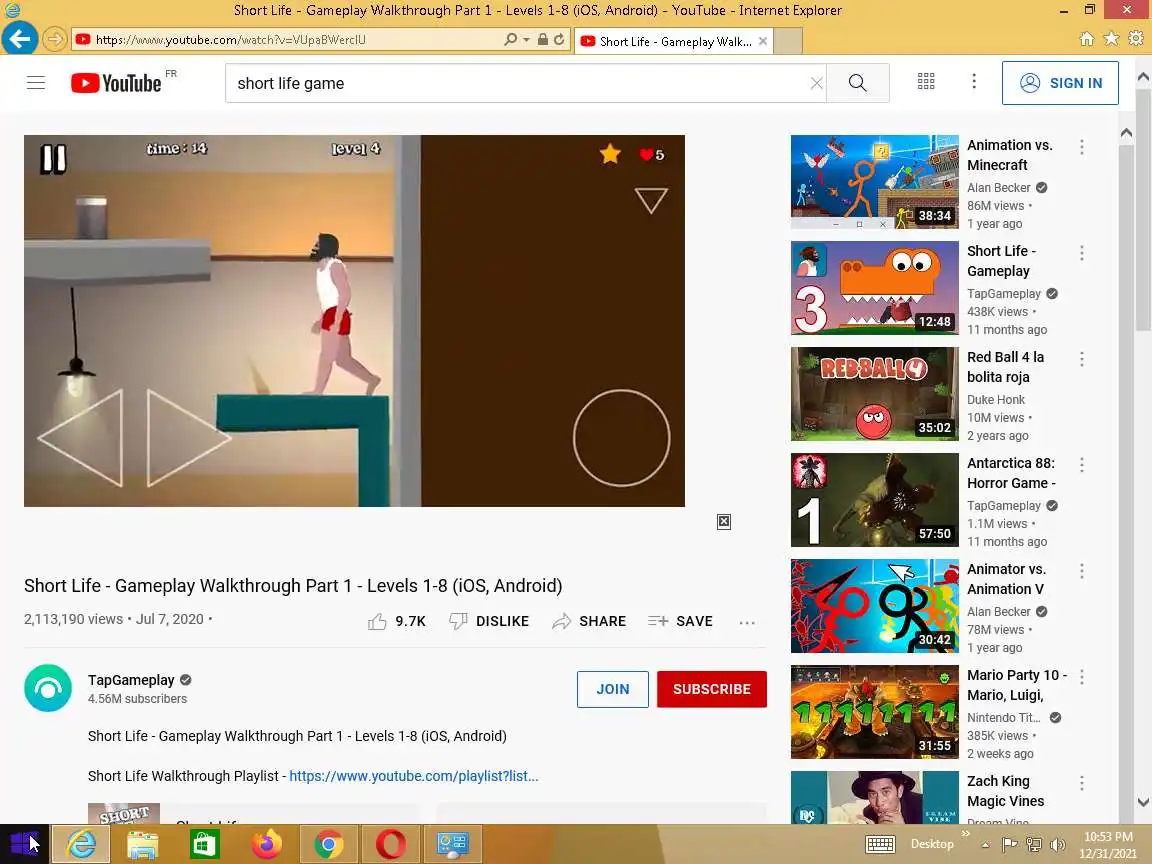Click SAVE to playlist

click(x=680, y=622)
